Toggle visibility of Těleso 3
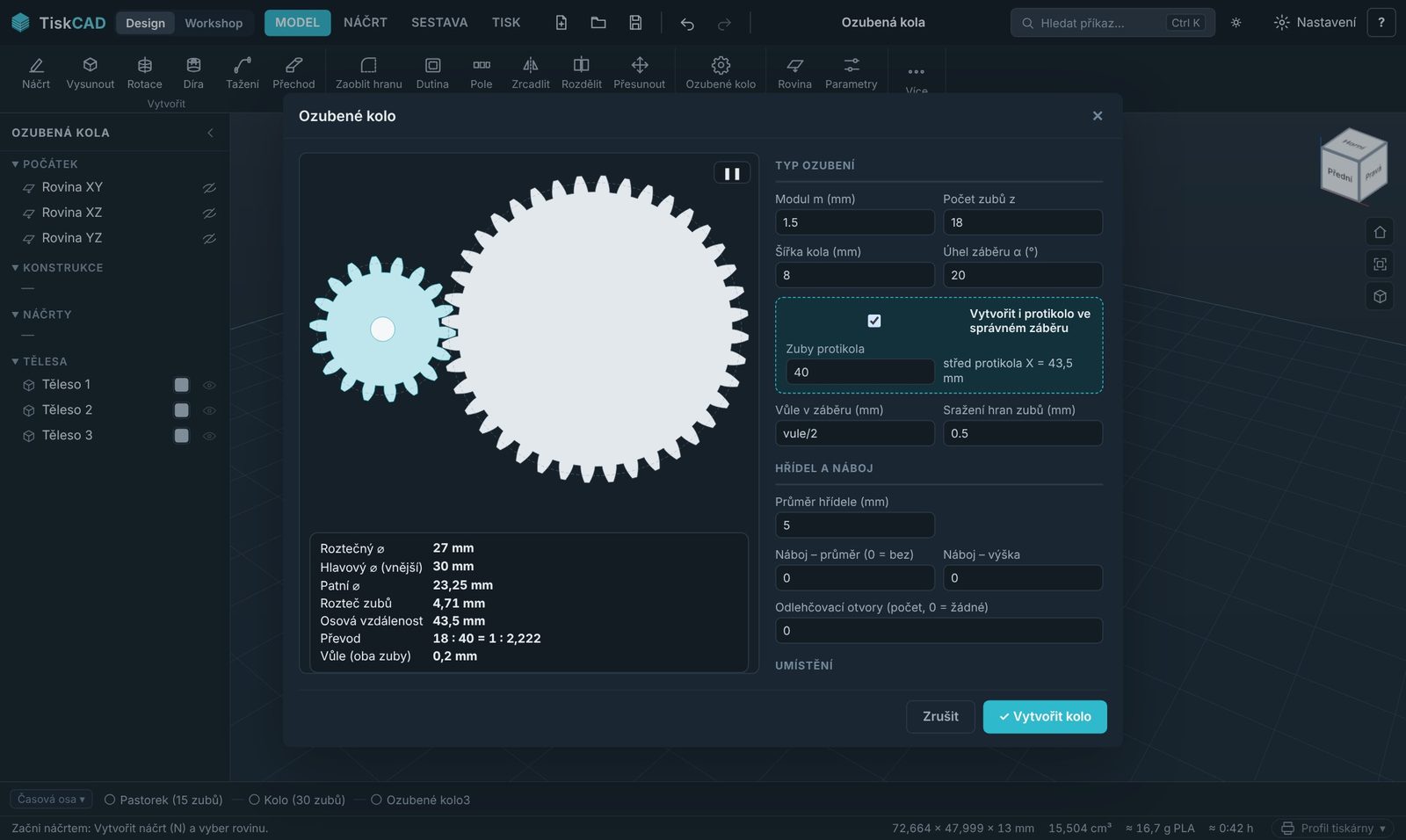 (x=209, y=436)
